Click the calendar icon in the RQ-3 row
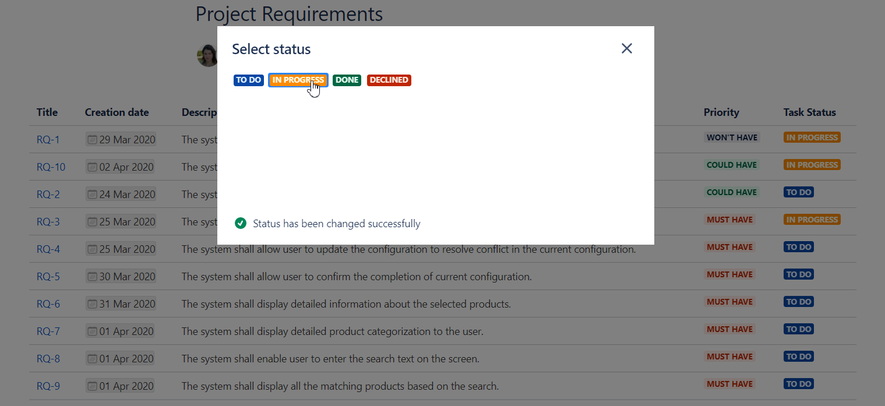885x406 pixels. [93, 222]
